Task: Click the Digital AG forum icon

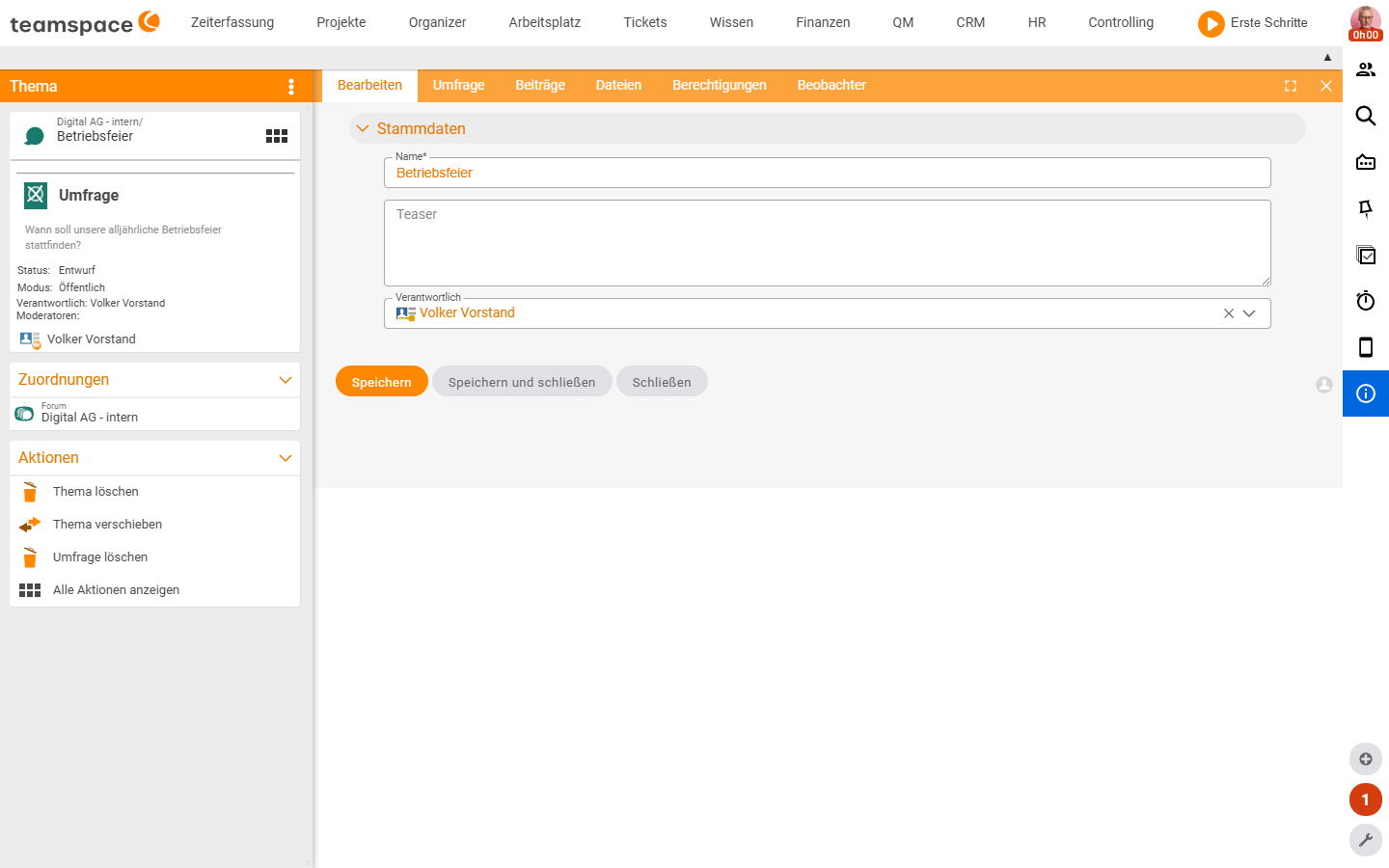Action: 24,414
